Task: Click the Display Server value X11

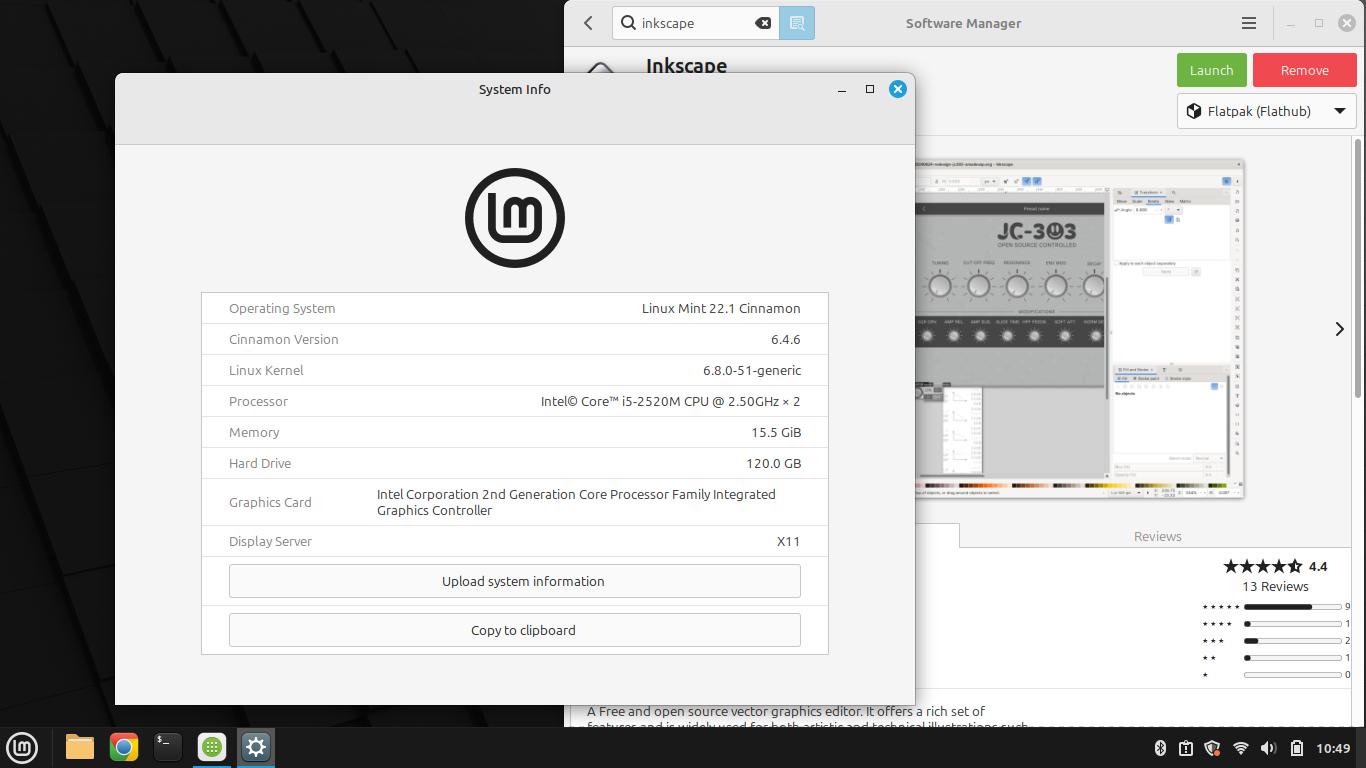Action: (788, 541)
